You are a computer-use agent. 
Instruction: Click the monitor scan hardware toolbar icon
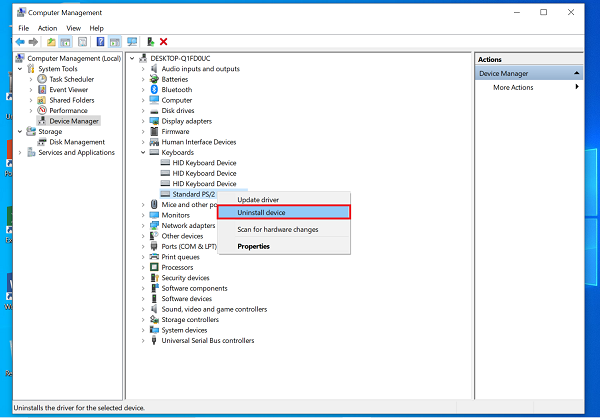pos(132,42)
